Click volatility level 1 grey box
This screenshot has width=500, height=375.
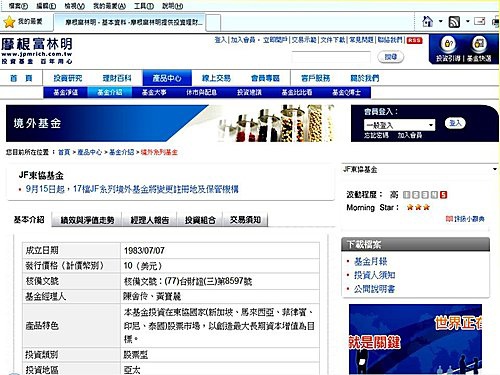tap(407, 194)
